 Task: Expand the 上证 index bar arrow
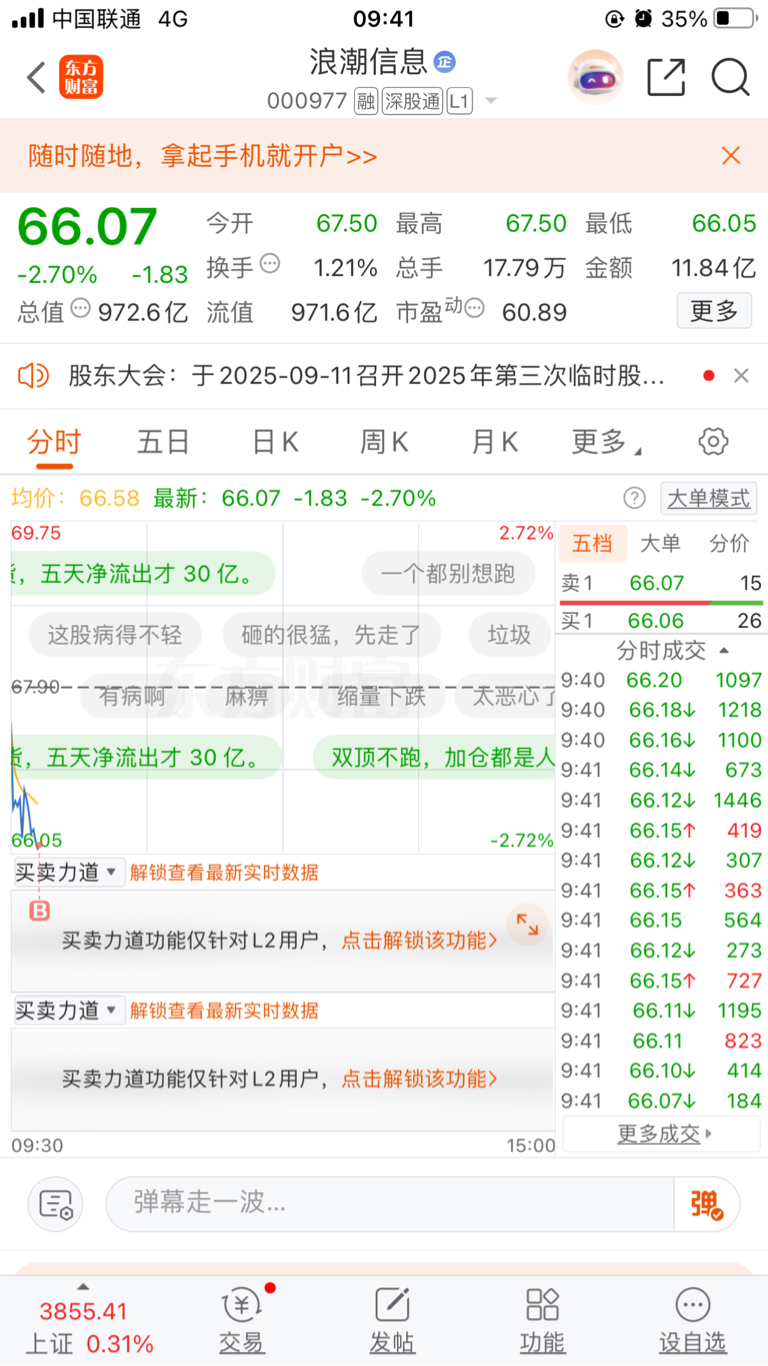[83, 1287]
